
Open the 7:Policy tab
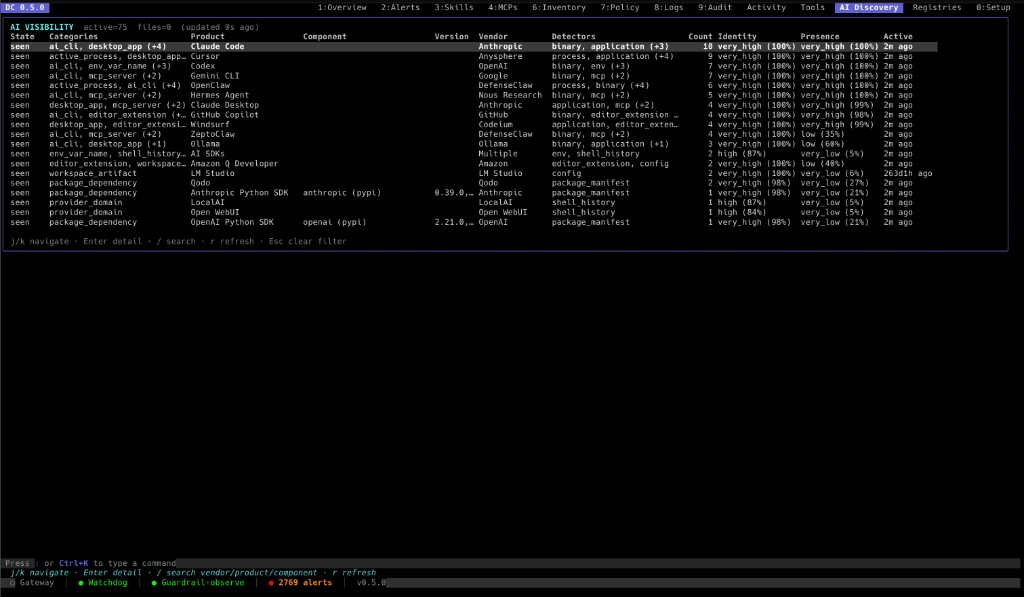pyautogui.click(x=620, y=7)
